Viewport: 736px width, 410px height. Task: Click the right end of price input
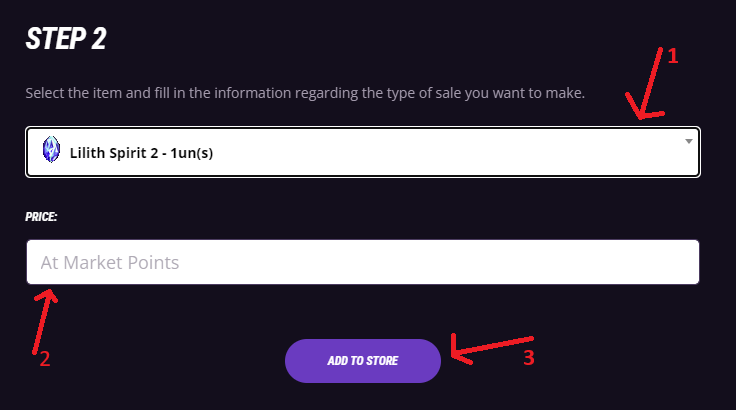(685, 262)
